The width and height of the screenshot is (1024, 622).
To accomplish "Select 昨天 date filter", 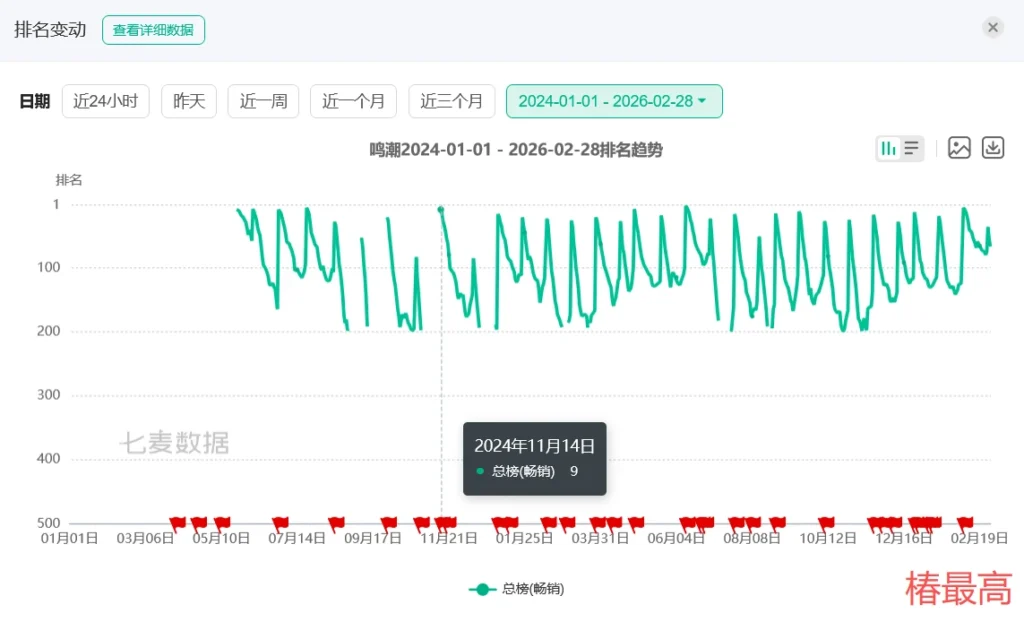I will click(189, 101).
